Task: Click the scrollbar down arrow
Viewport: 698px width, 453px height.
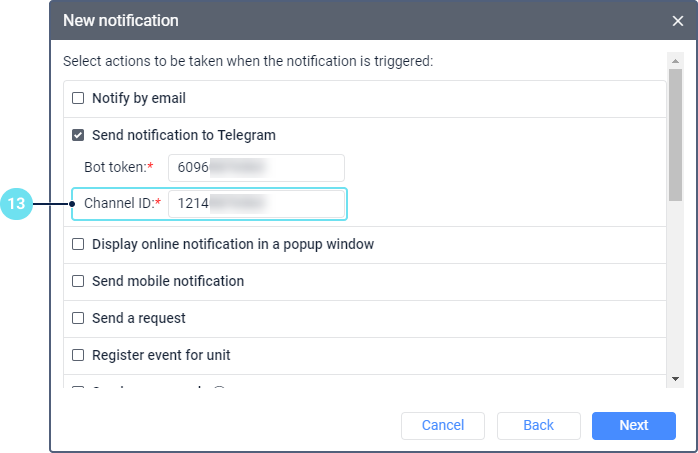Action: click(675, 379)
